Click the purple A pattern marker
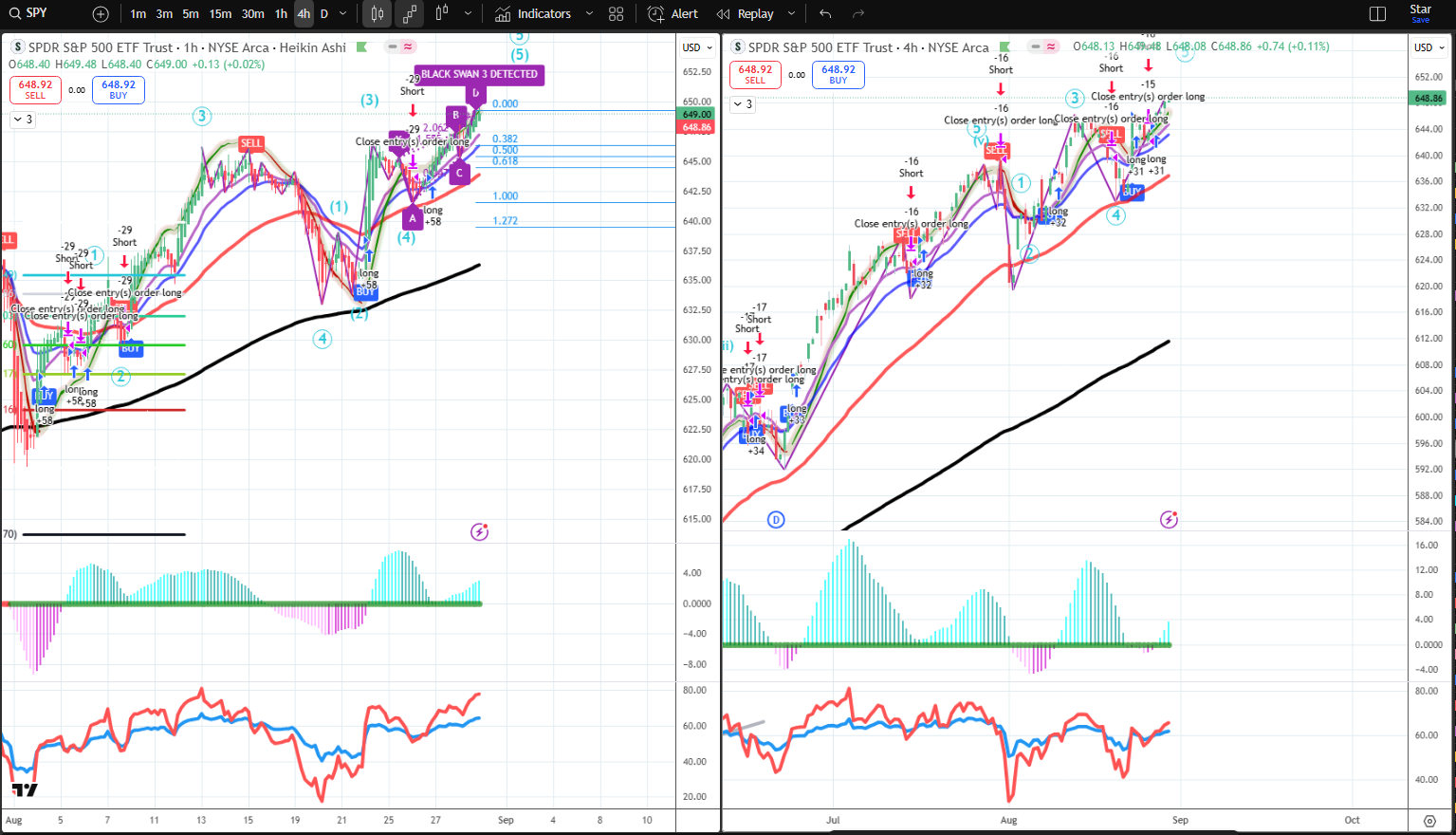This screenshot has height=835, width=1456. [412, 219]
